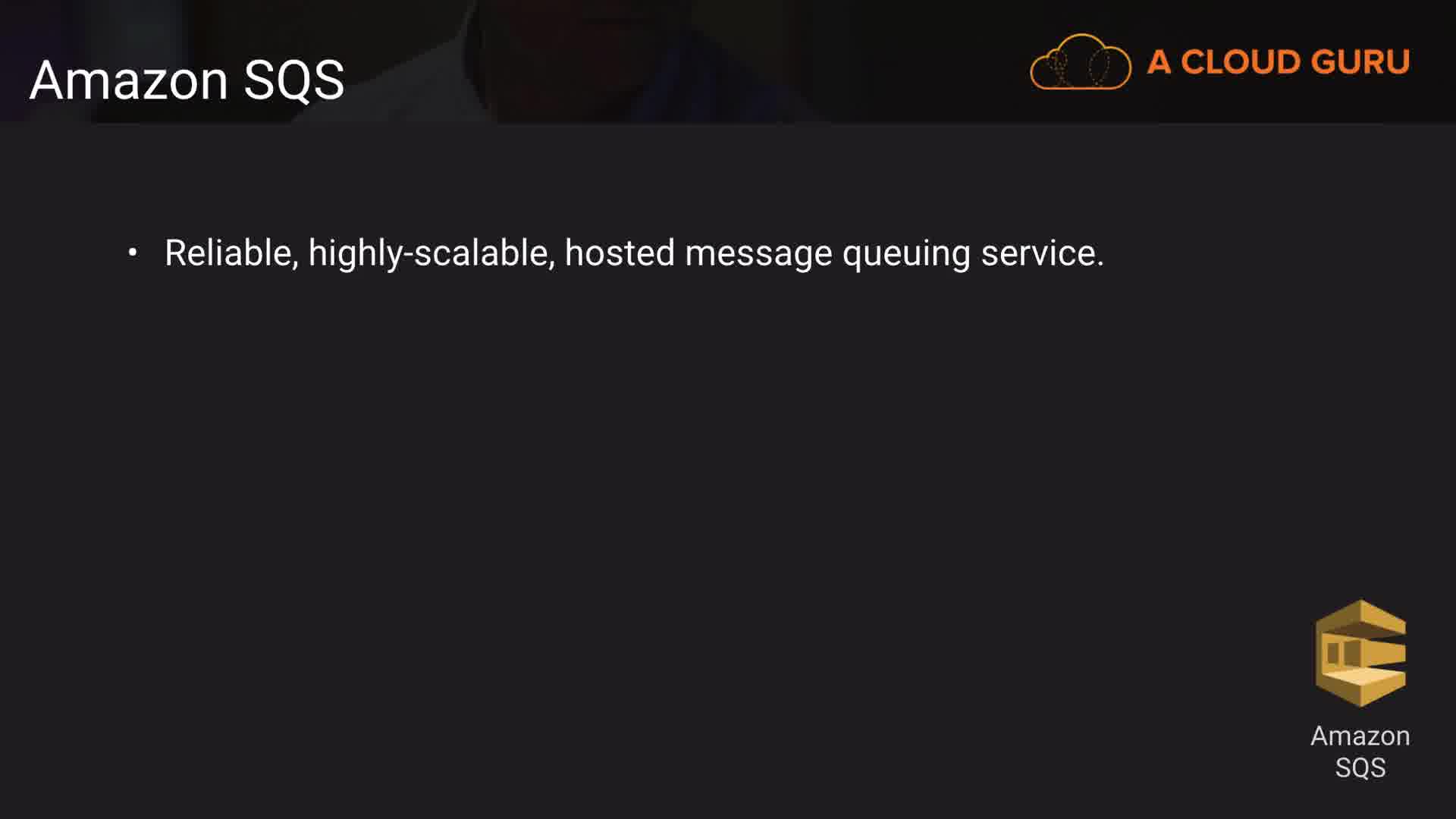Image resolution: width=1456 pixels, height=819 pixels.
Task: Select SQS in the large slide title
Action: click(x=294, y=80)
